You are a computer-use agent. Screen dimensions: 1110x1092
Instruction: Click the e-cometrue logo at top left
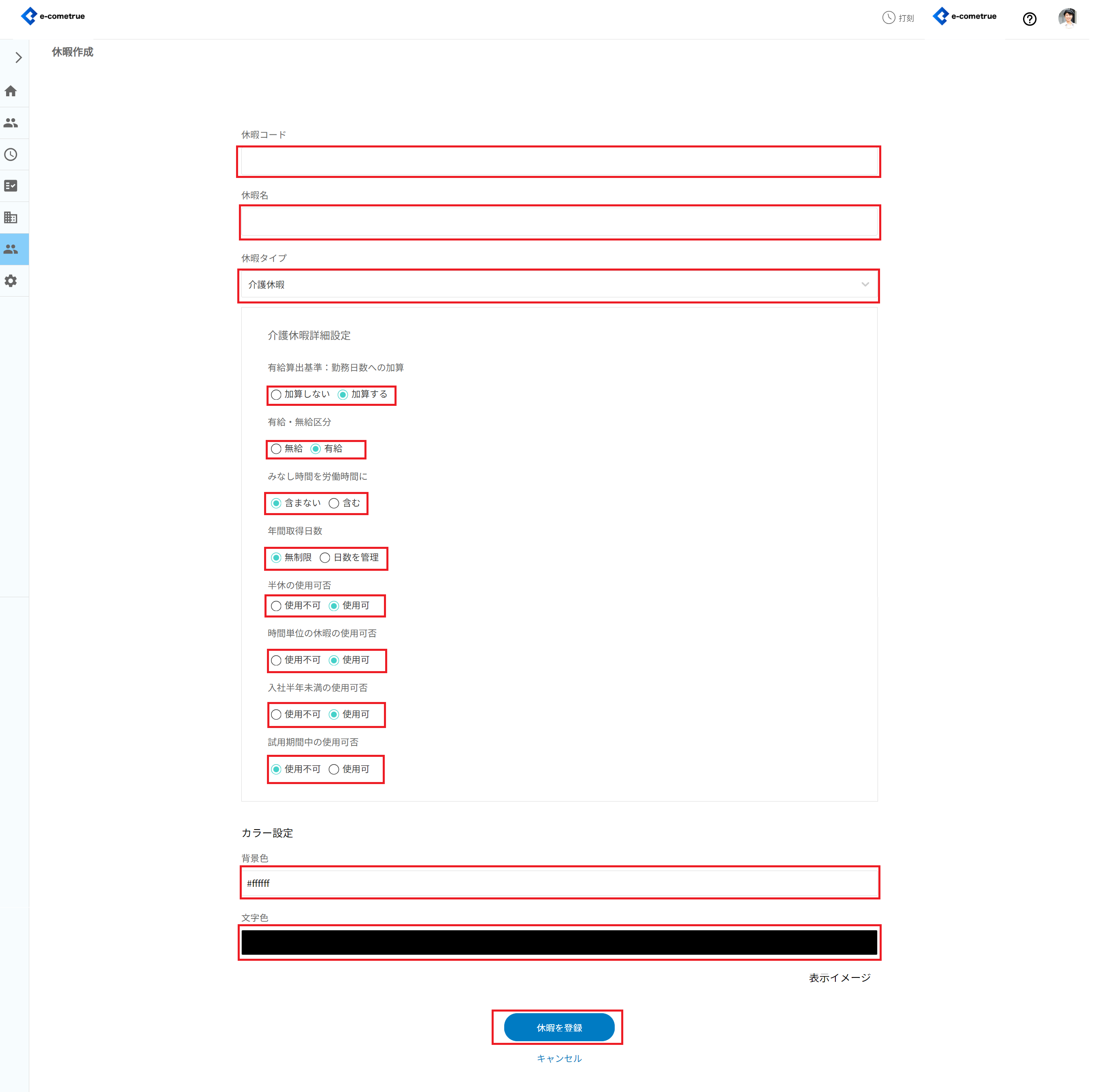[53, 16]
